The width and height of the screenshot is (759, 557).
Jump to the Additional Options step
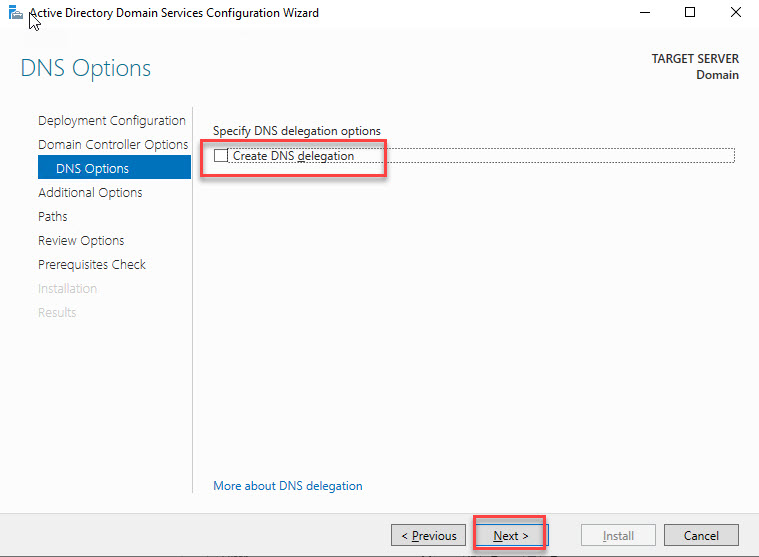point(90,192)
